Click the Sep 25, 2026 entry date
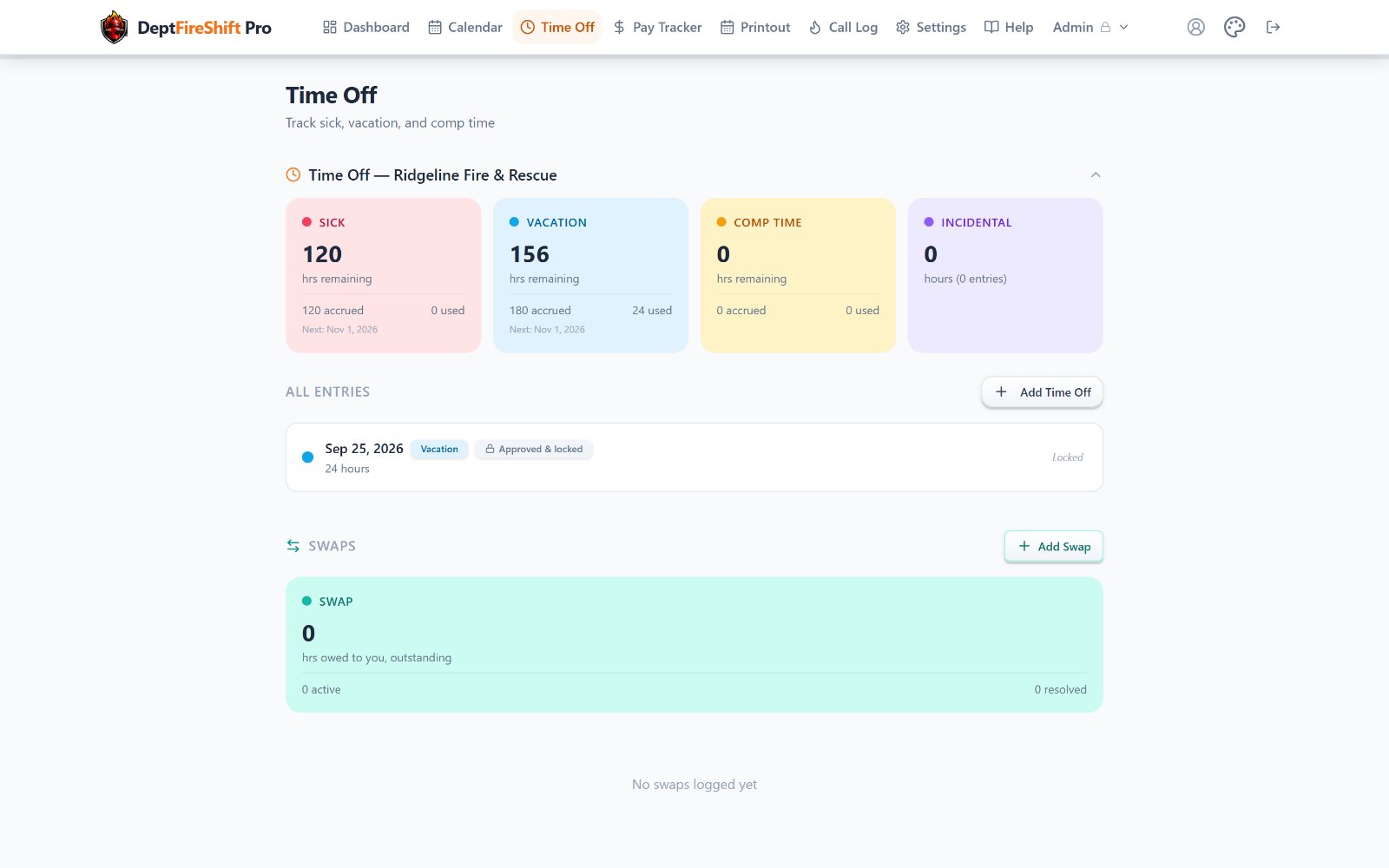The width and height of the screenshot is (1389, 868). pyautogui.click(x=364, y=449)
